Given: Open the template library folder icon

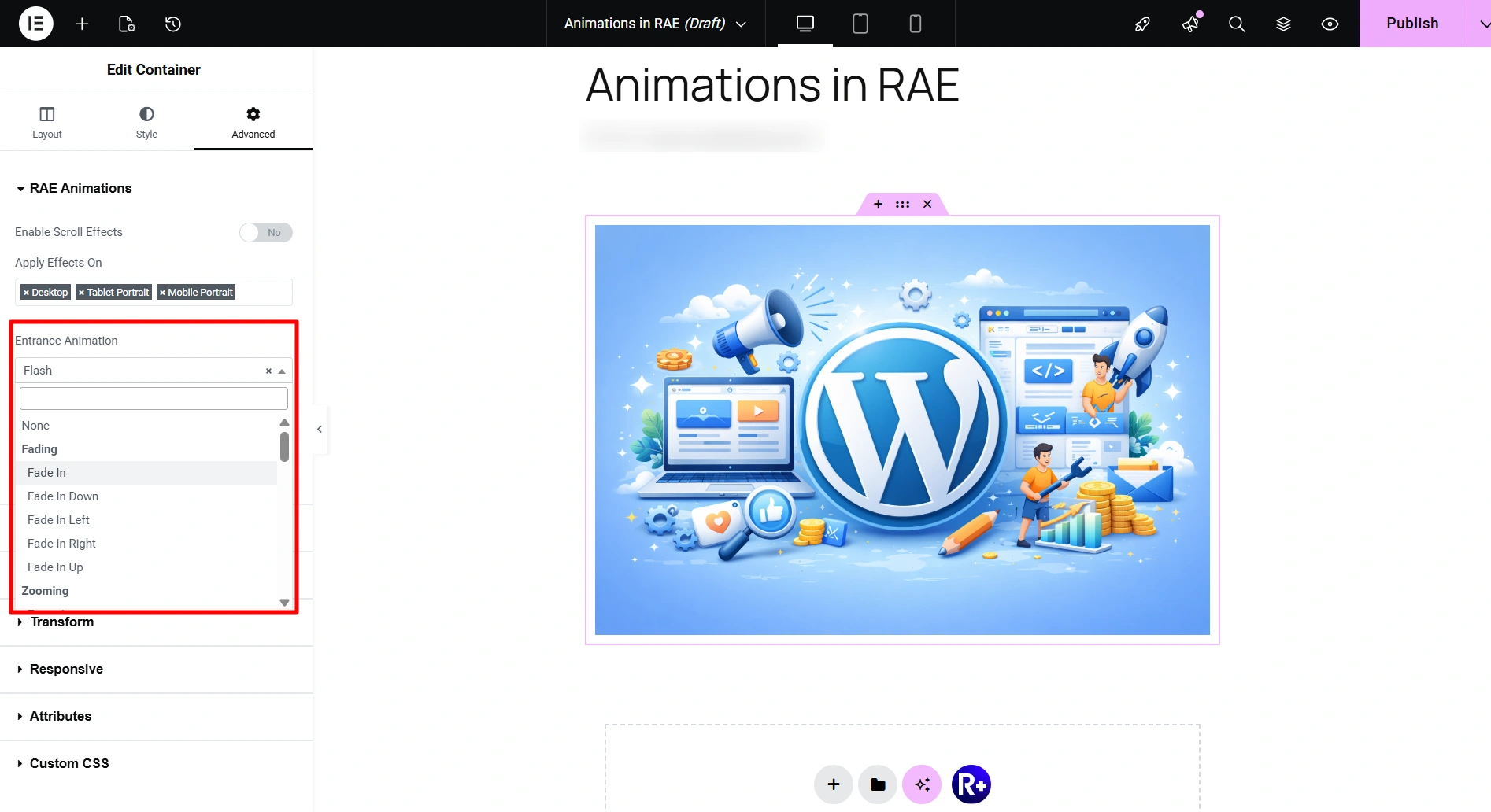Looking at the screenshot, I should pos(878,784).
